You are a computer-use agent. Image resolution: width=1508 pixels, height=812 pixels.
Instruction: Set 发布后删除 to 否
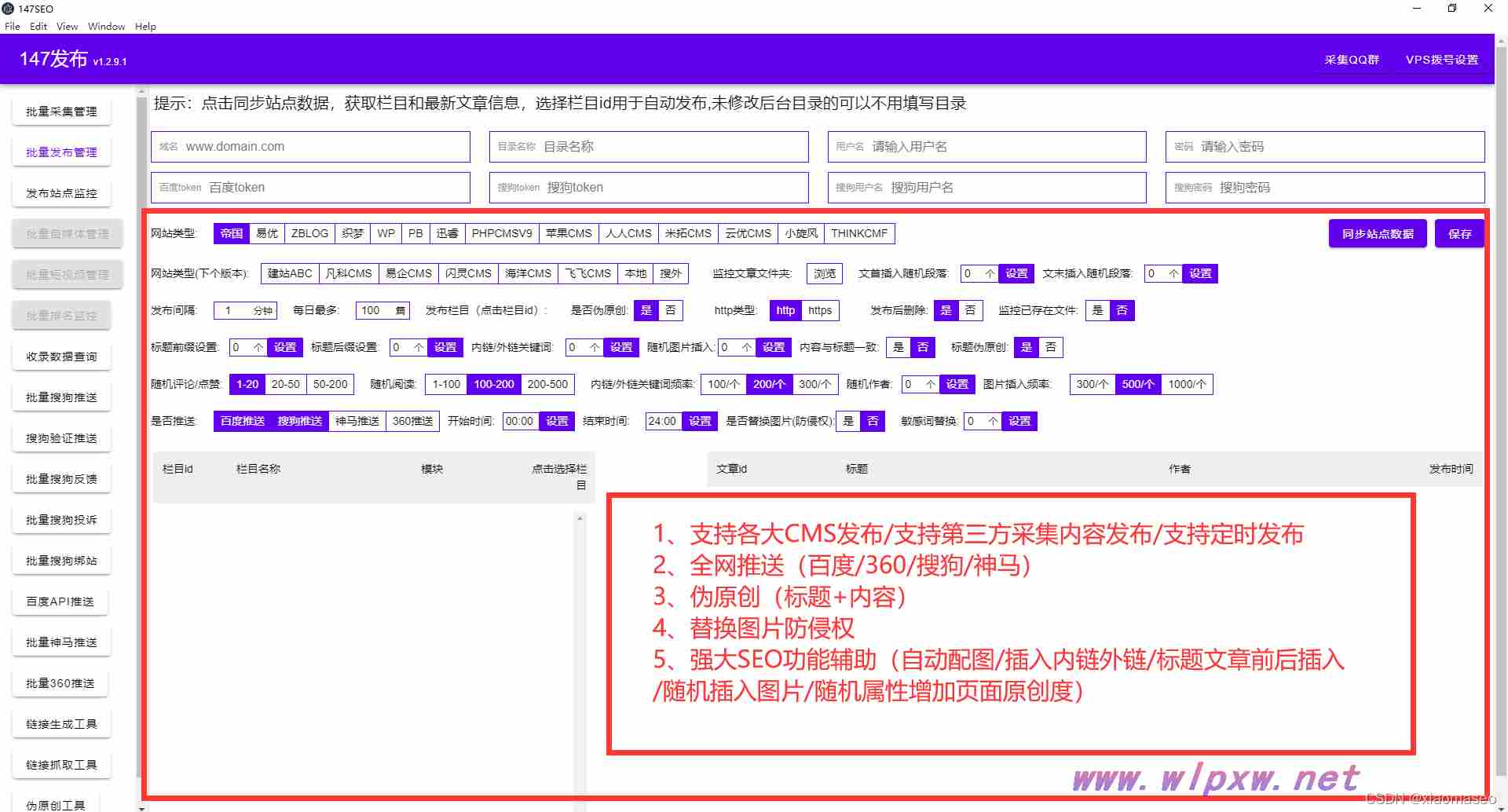(x=970, y=310)
